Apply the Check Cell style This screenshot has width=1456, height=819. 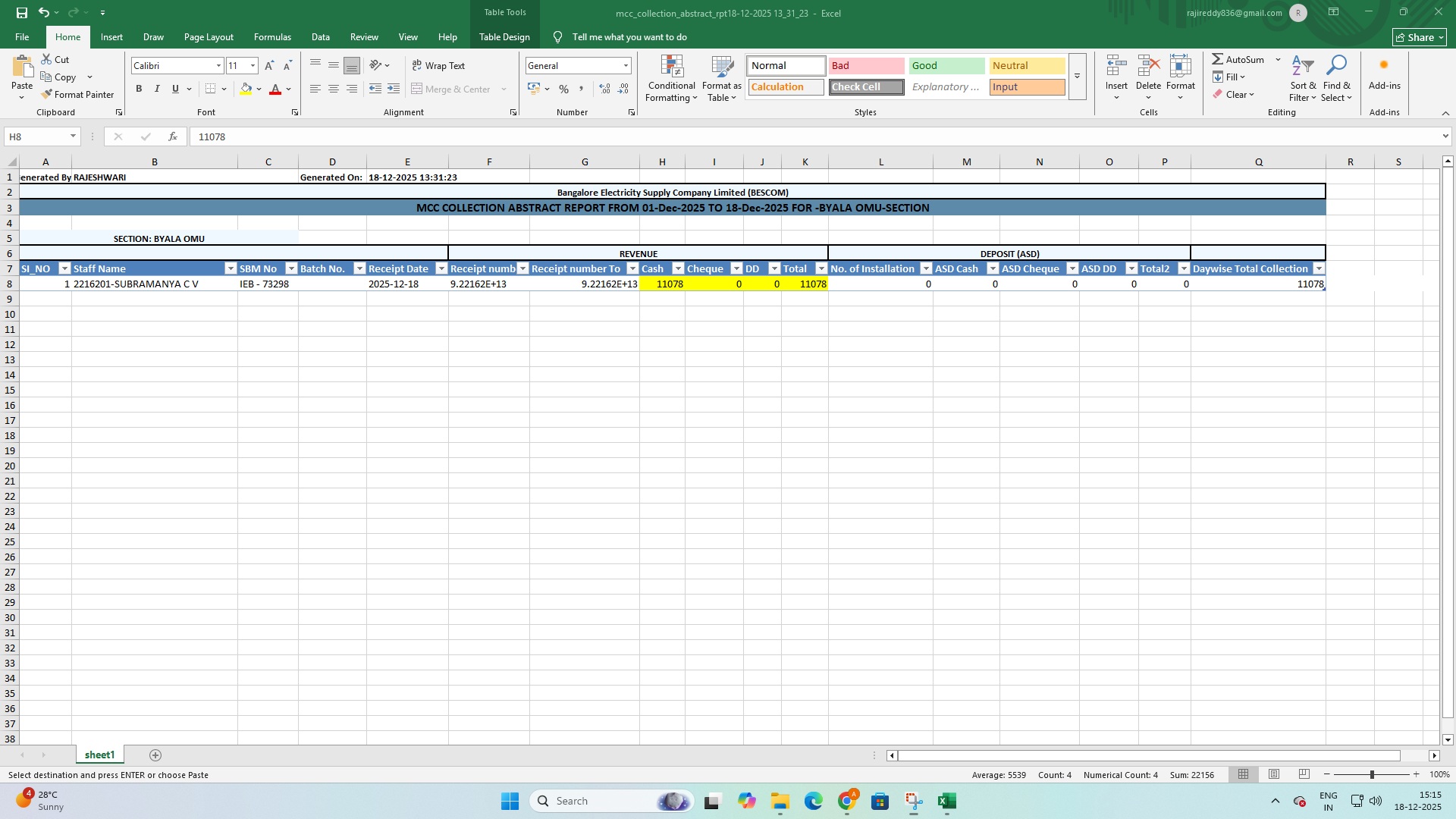point(866,87)
